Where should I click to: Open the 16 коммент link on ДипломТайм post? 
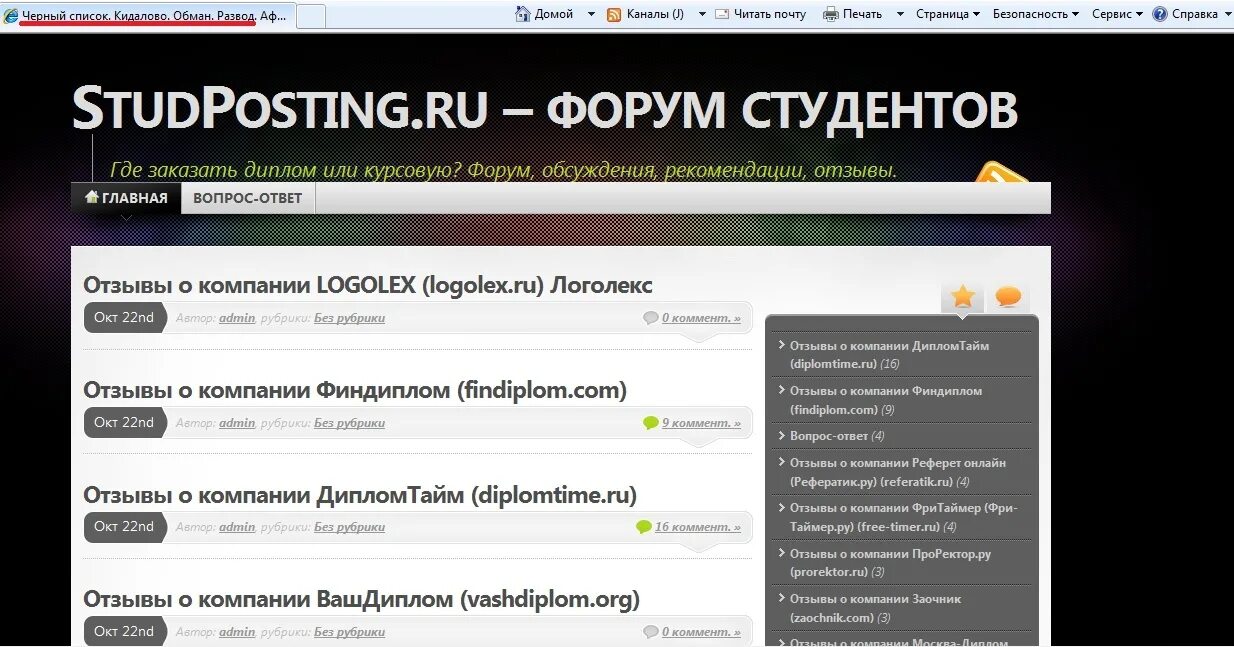[x=700, y=526]
